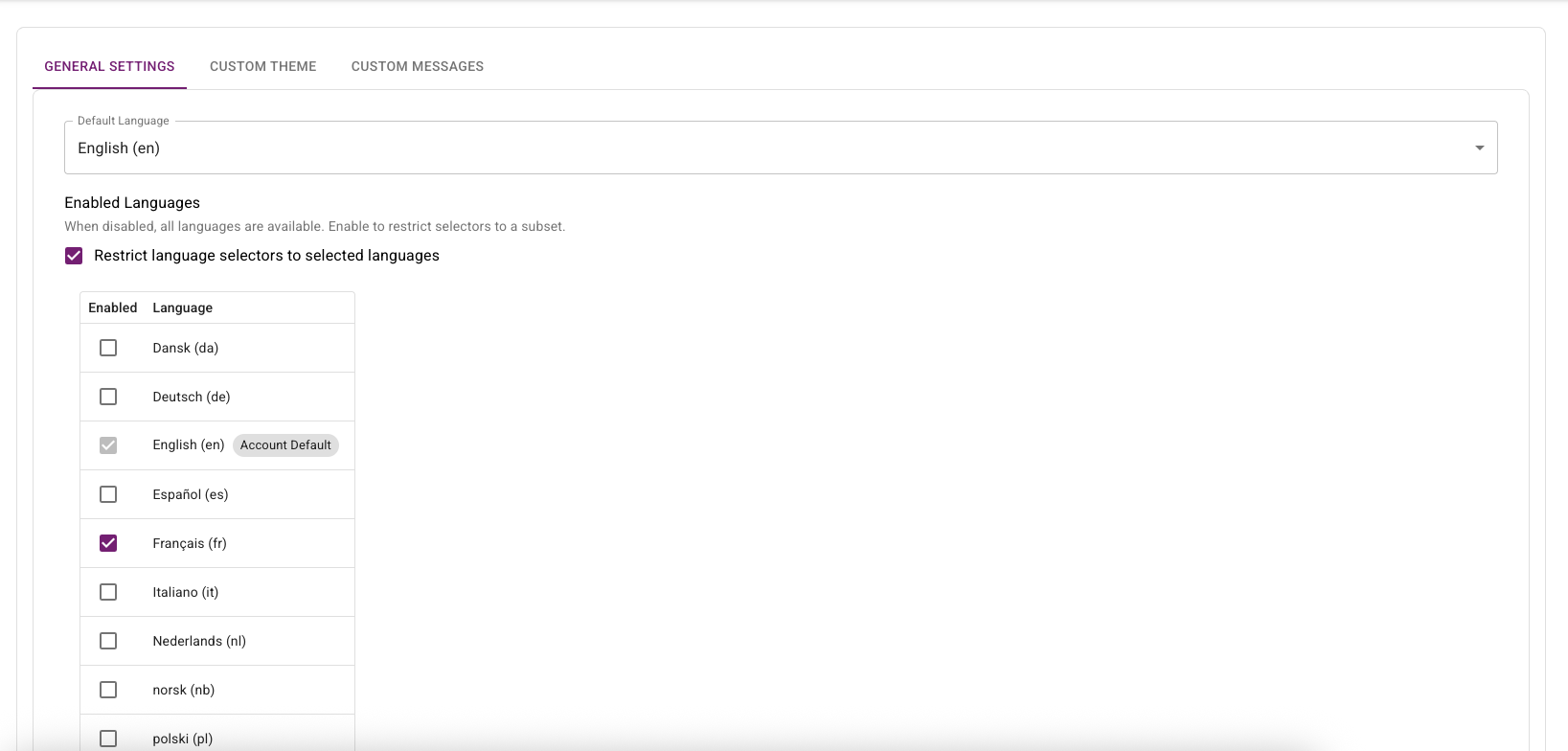Enable the Nederlands (nl) checkbox

coord(108,641)
